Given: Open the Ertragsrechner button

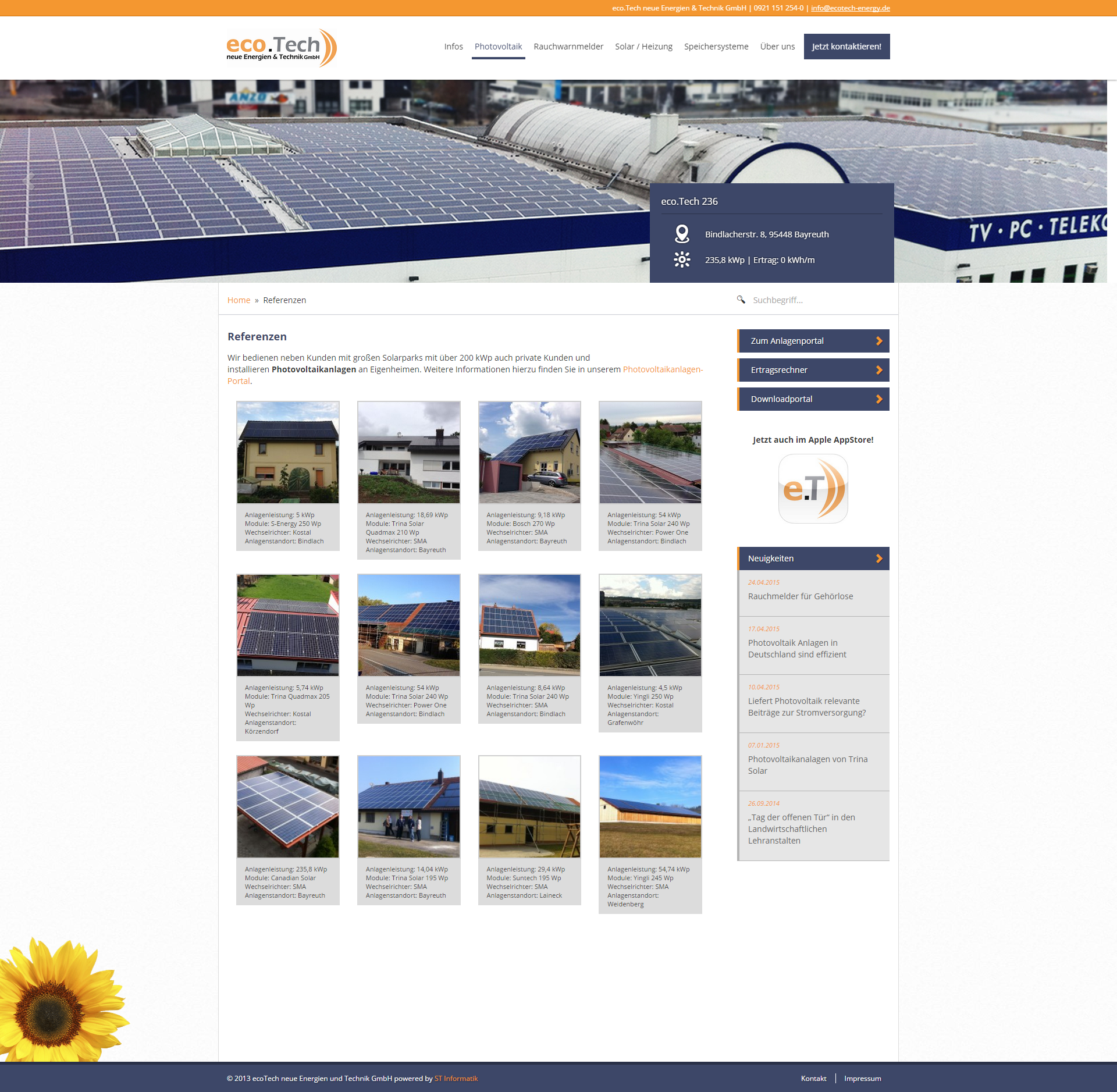Looking at the screenshot, I should pyautogui.click(x=813, y=370).
